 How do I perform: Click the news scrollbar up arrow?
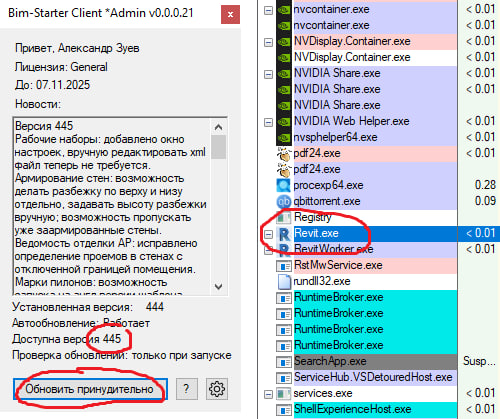219,127
